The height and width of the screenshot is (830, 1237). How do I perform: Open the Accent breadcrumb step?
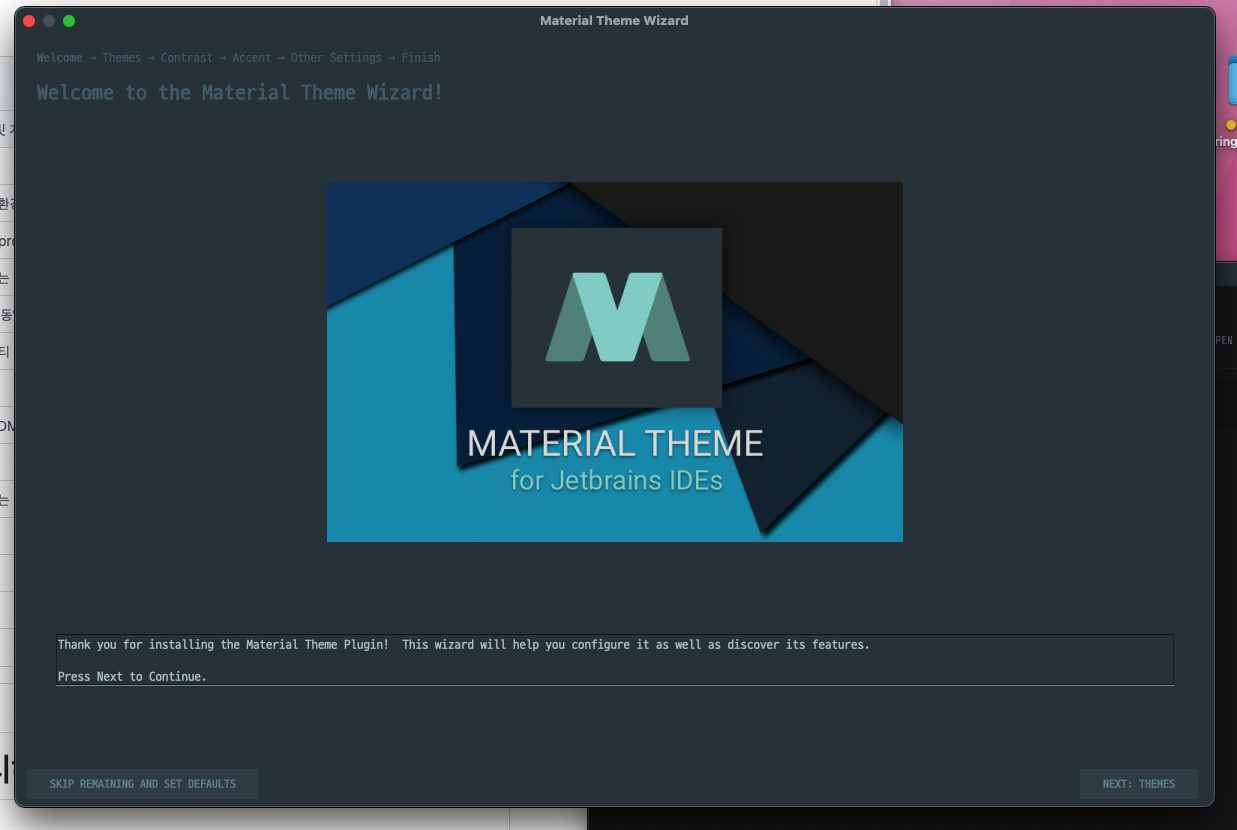click(252, 58)
